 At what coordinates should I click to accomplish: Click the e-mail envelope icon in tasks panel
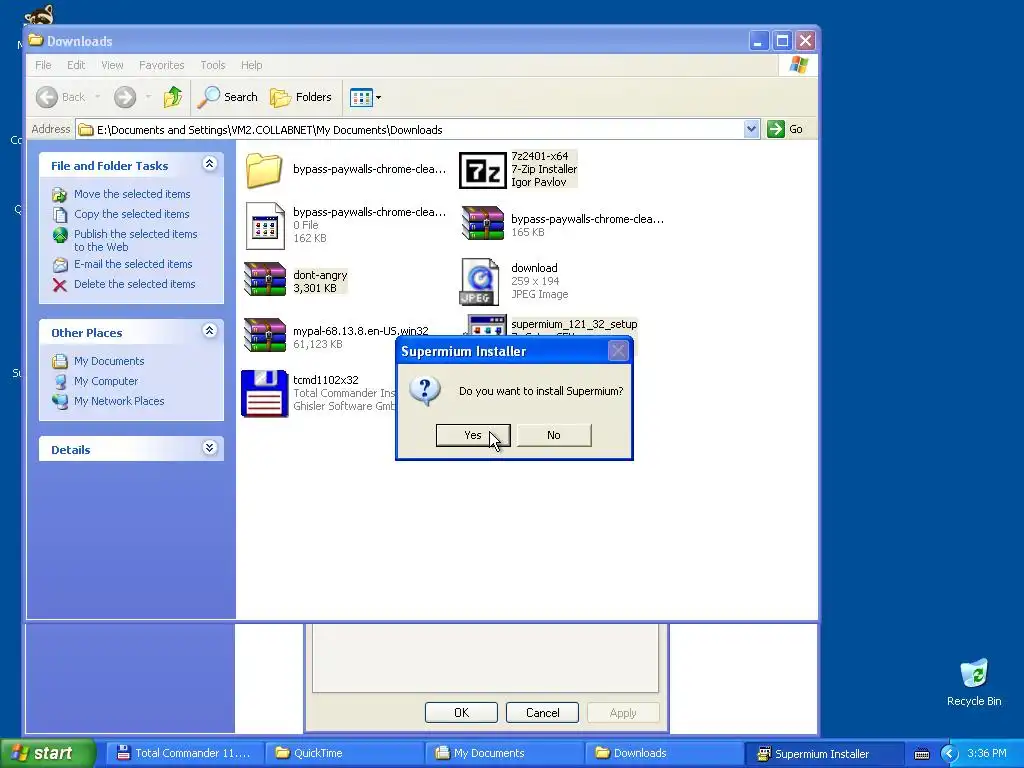pos(60,264)
